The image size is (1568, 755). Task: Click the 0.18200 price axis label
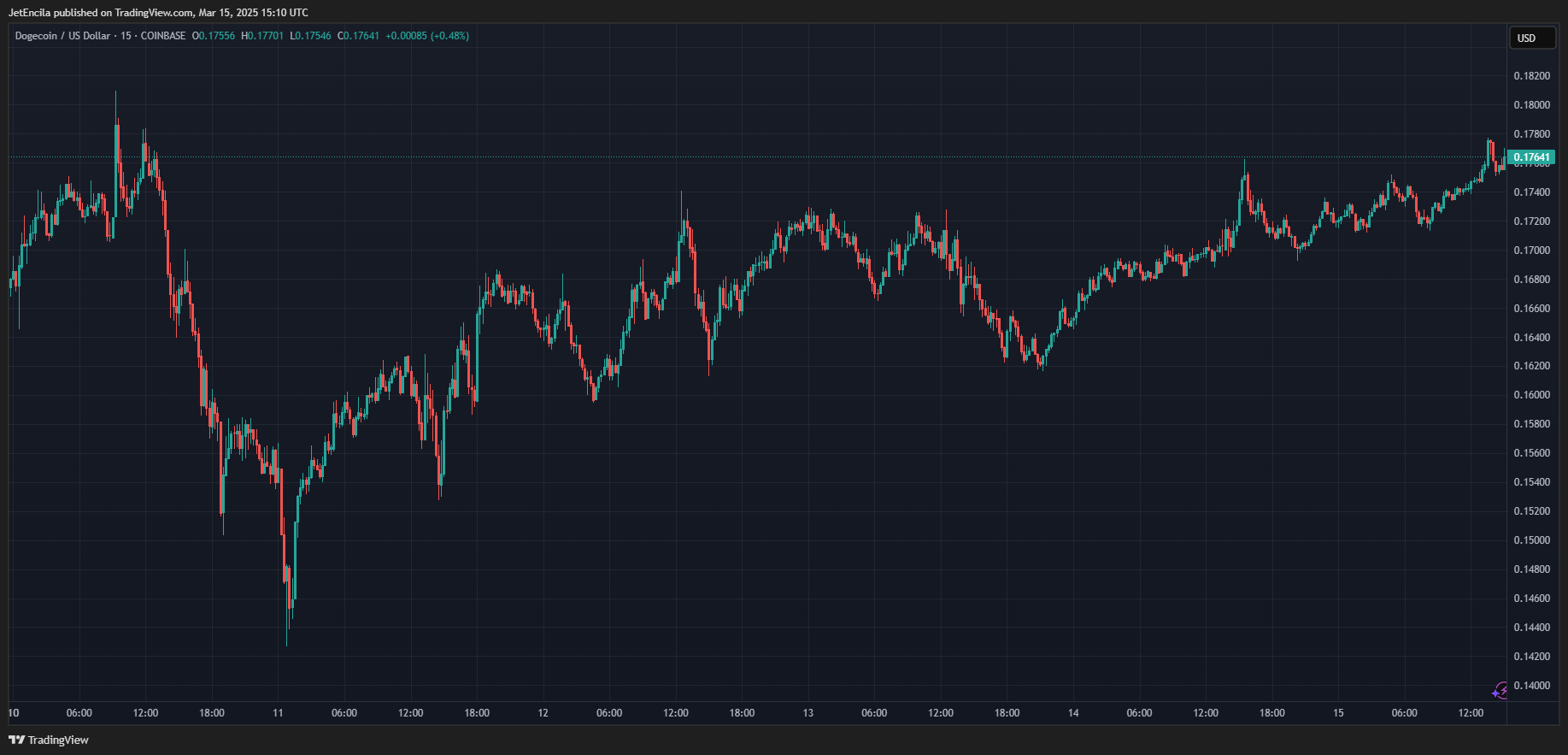click(x=1531, y=76)
